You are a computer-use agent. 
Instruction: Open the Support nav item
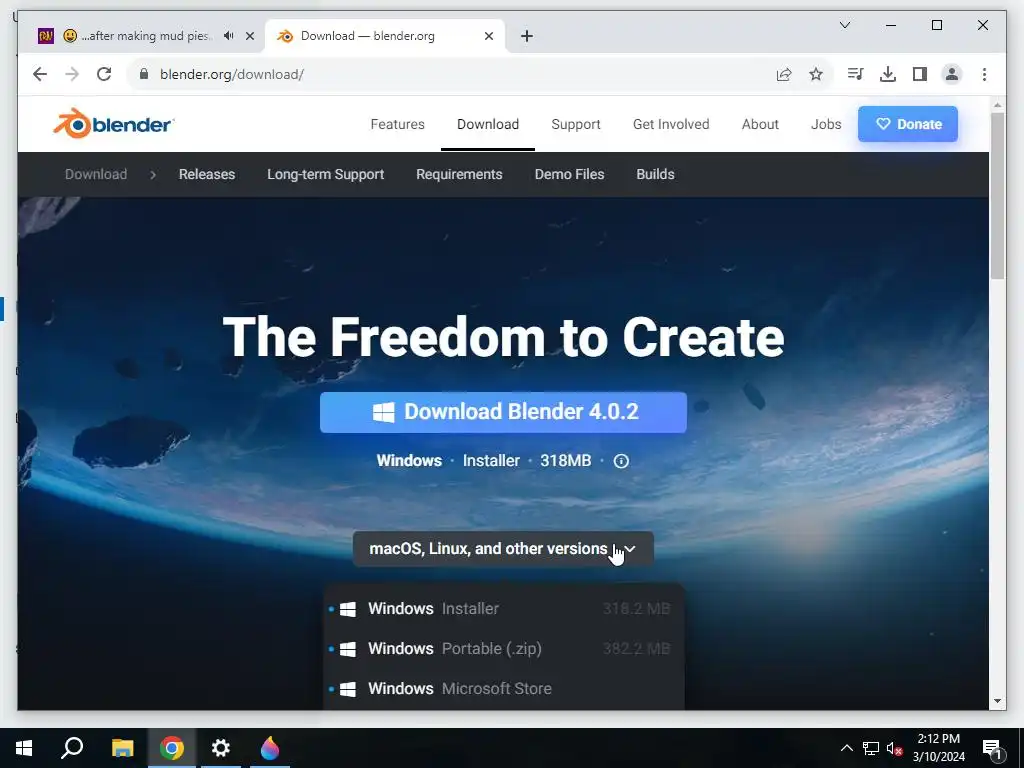(575, 124)
